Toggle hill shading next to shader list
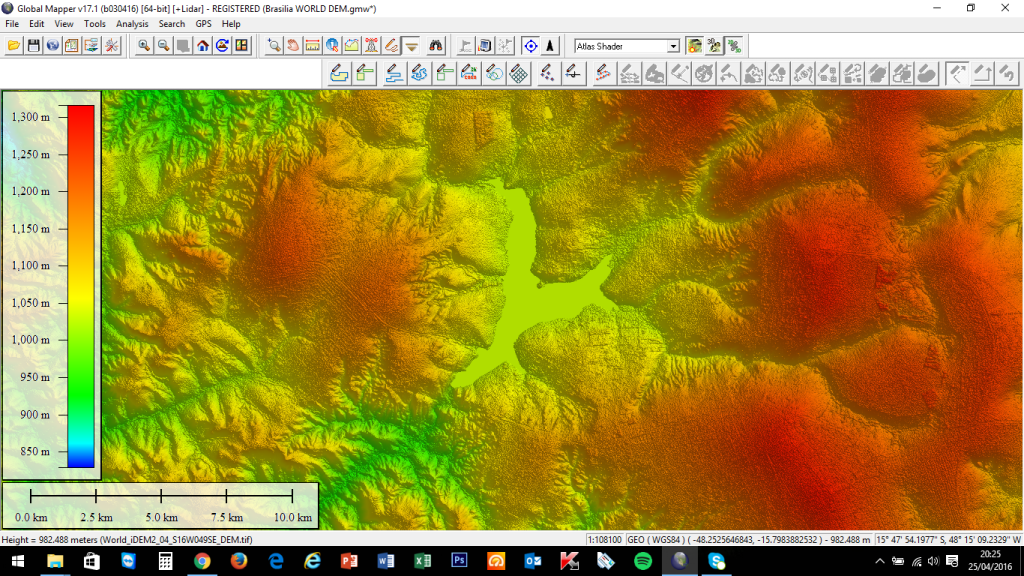 click(694, 46)
